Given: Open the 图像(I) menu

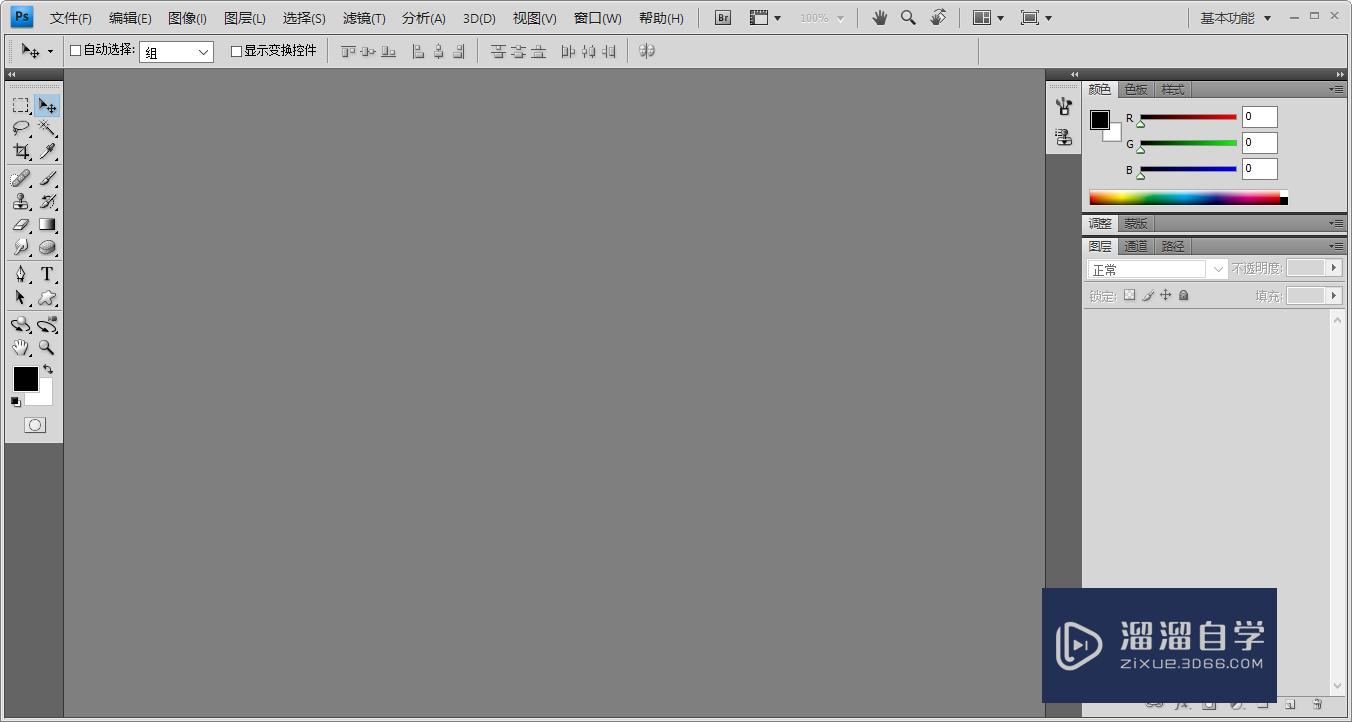Looking at the screenshot, I should coord(187,18).
